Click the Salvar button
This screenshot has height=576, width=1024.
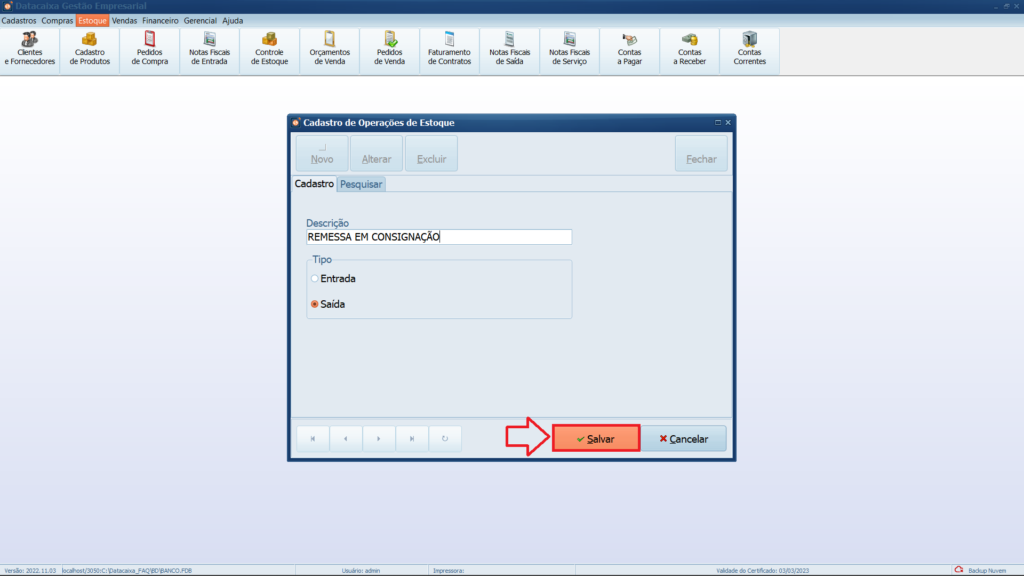[596, 439]
